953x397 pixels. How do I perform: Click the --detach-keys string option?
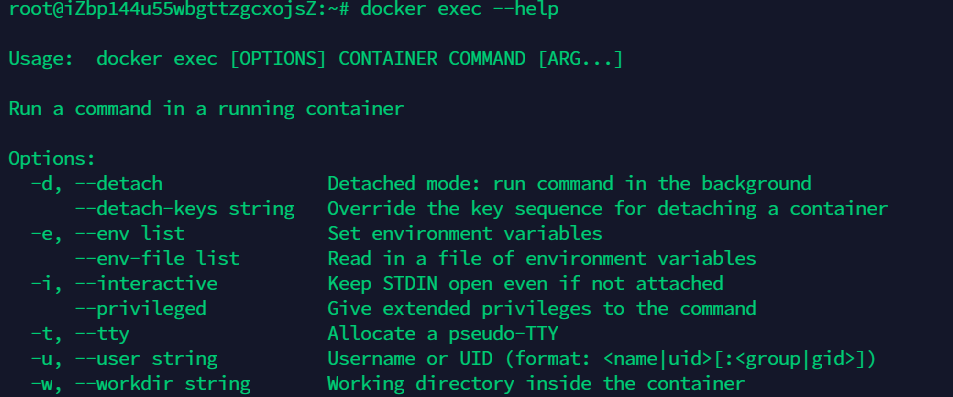pos(185,209)
